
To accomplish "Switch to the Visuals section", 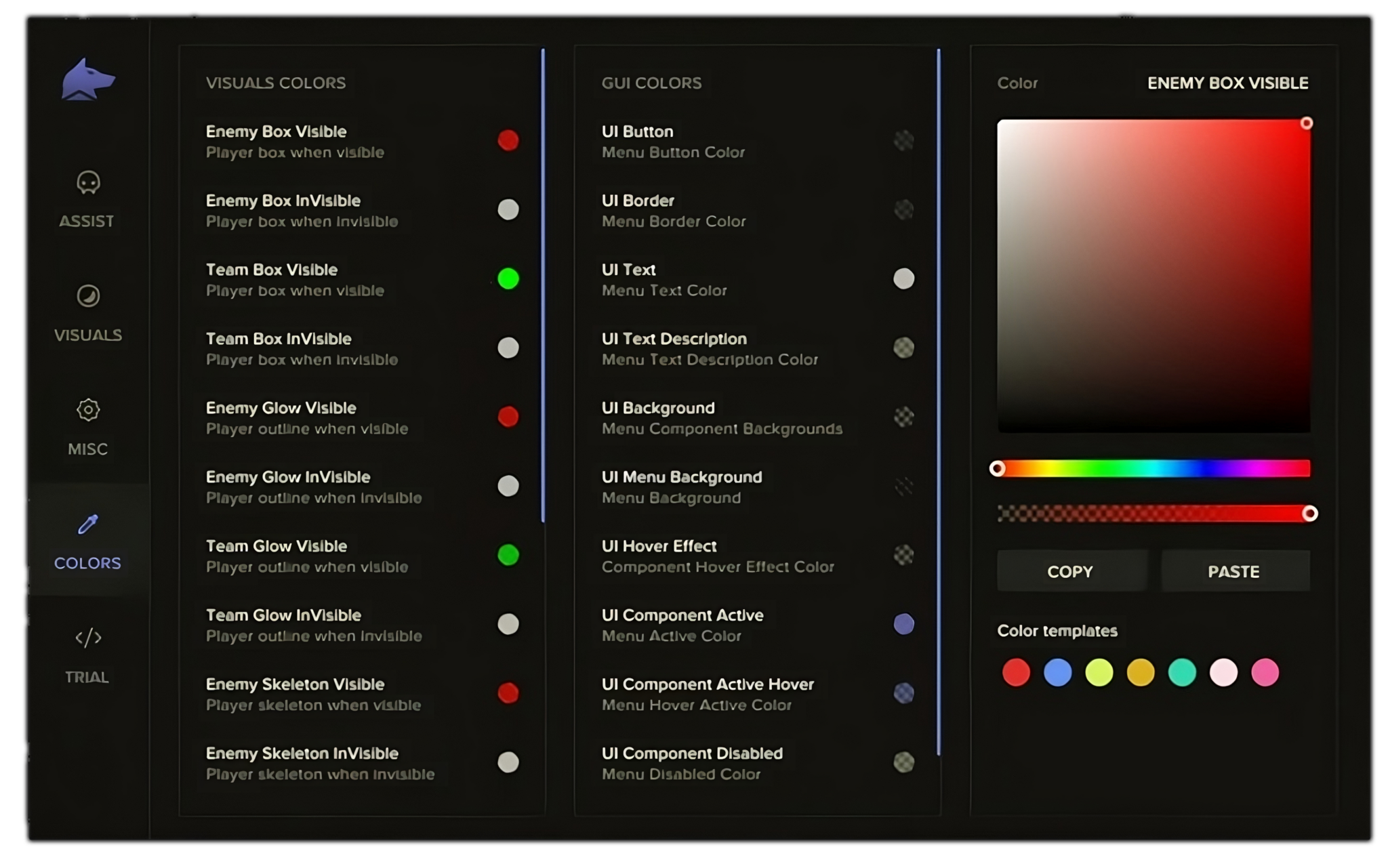I will click(x=87, y=313).
